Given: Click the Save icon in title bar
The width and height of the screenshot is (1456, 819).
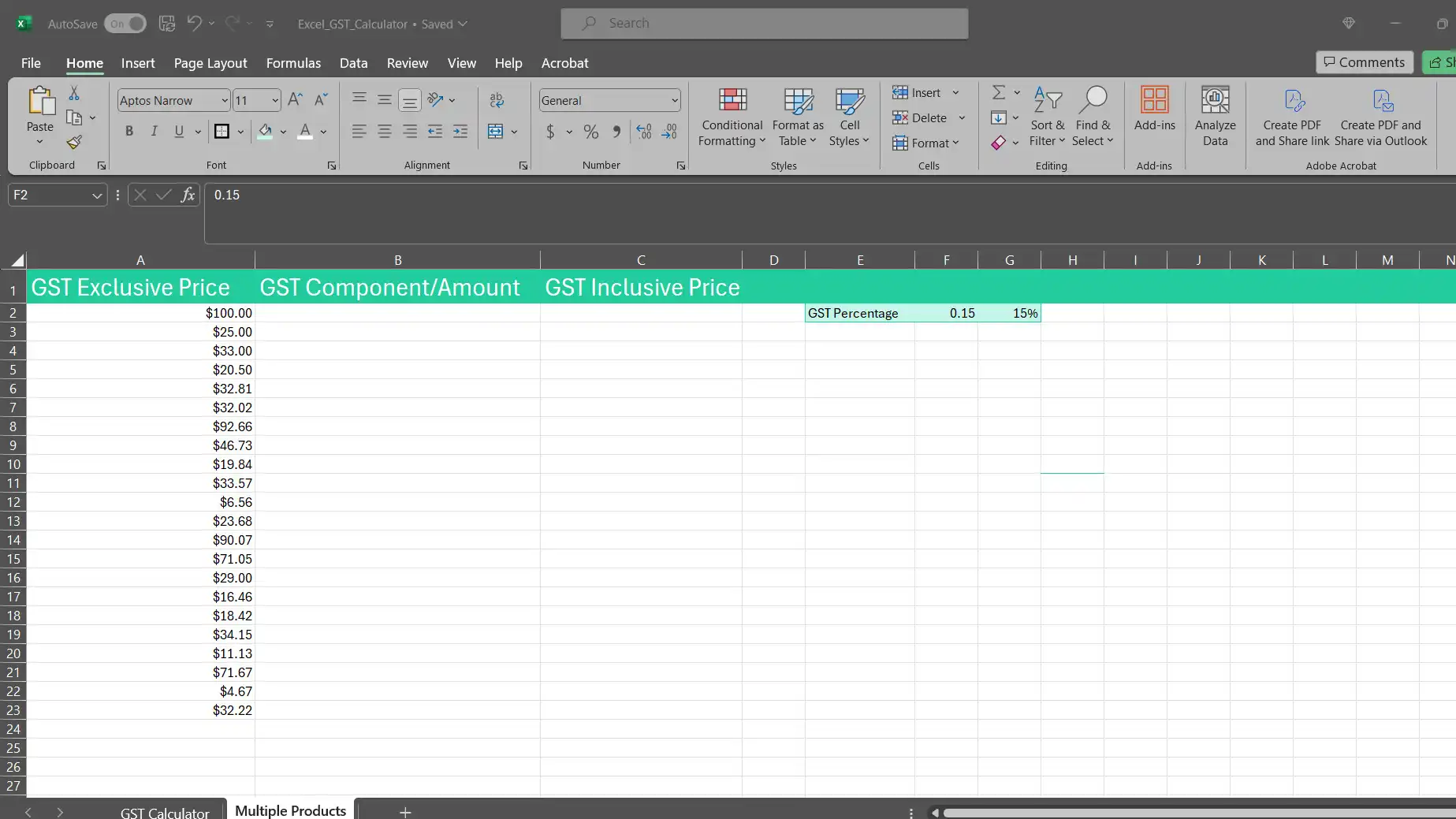Looking at the screenshot, I should pos(167,24).
